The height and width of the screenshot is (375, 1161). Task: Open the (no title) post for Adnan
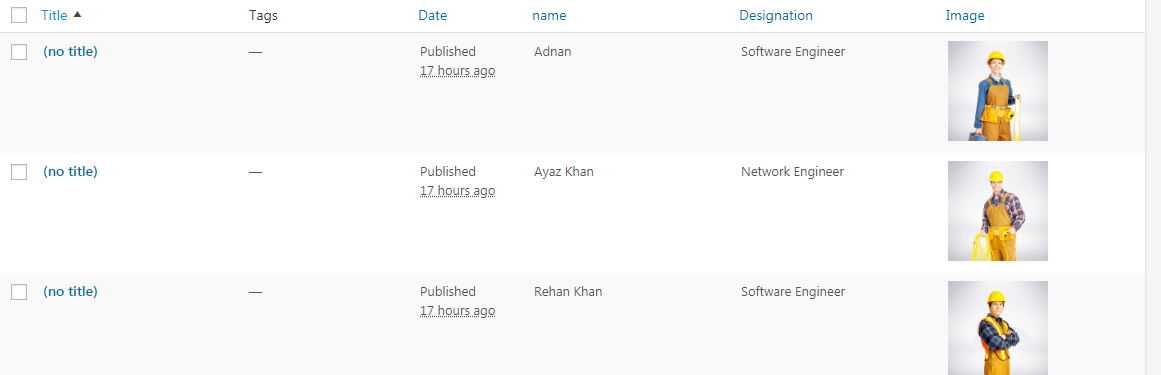[70, 51]
